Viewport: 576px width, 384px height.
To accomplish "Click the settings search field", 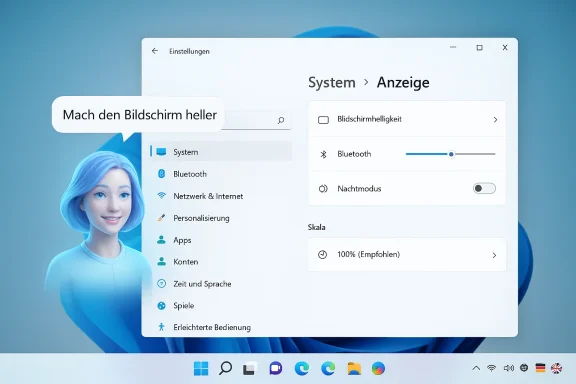I will (x=257, y=120).
